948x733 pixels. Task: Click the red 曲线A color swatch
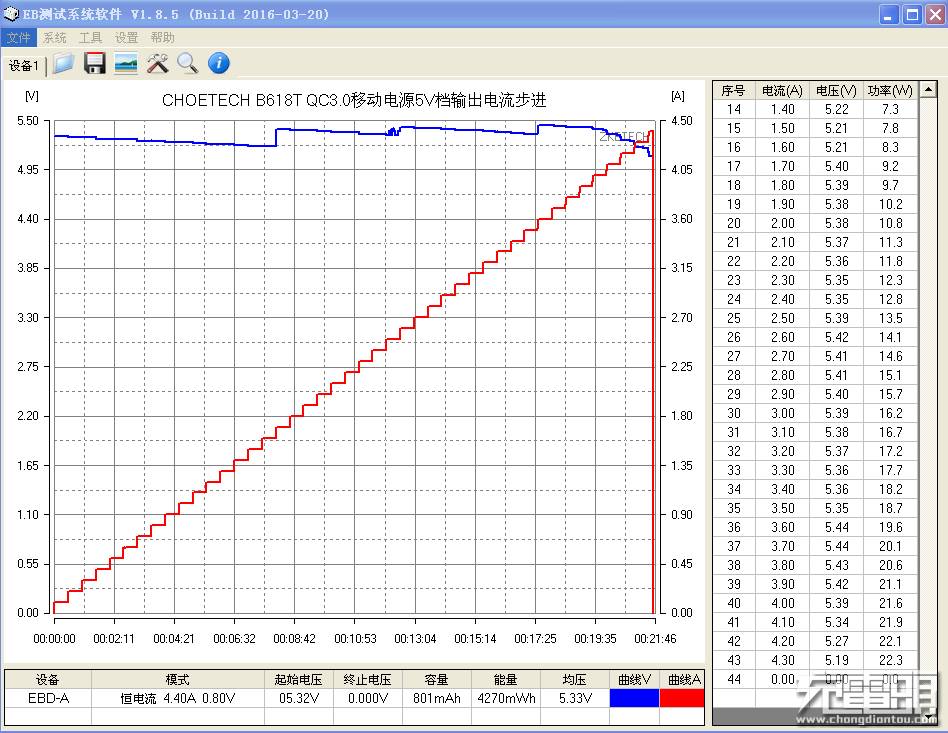click(x=682, y=698)
